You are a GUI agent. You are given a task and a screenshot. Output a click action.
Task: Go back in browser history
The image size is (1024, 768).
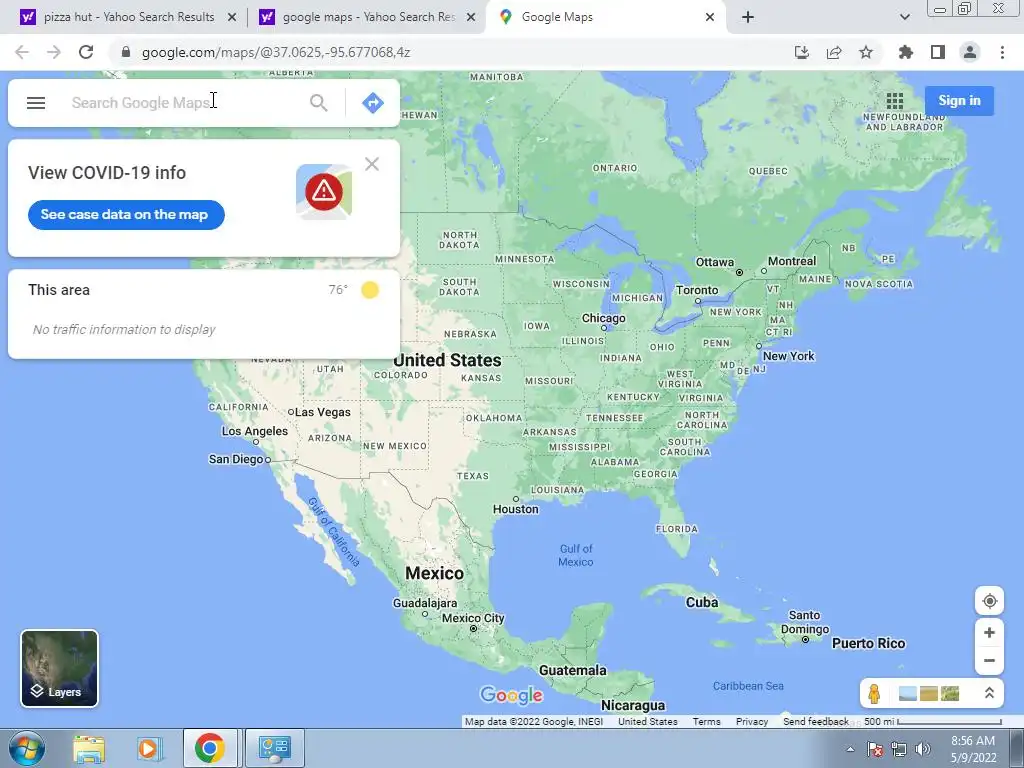pyautogui.click(x=22, y=52)
